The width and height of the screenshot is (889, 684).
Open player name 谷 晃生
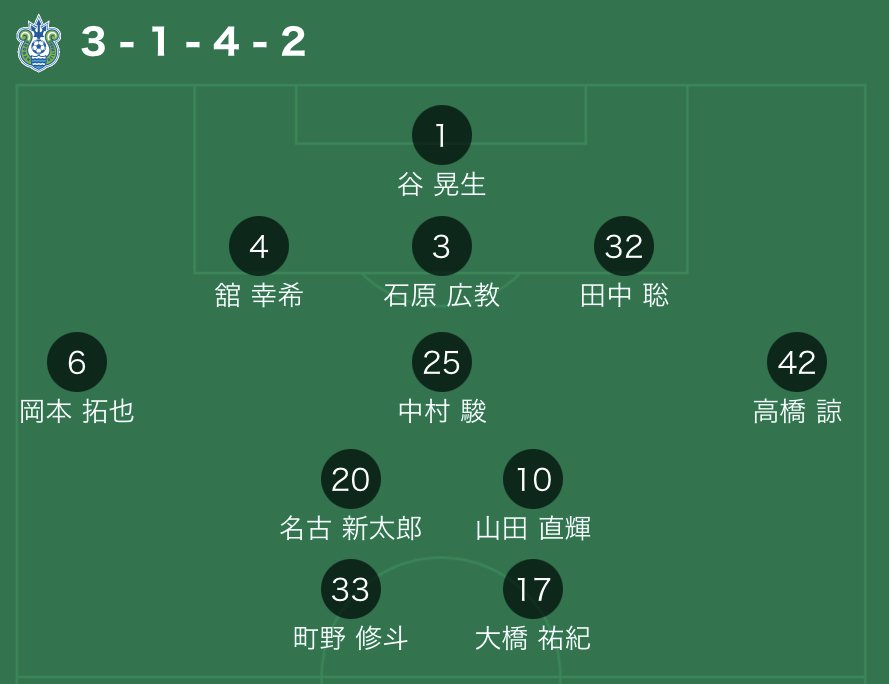[442, 185]
